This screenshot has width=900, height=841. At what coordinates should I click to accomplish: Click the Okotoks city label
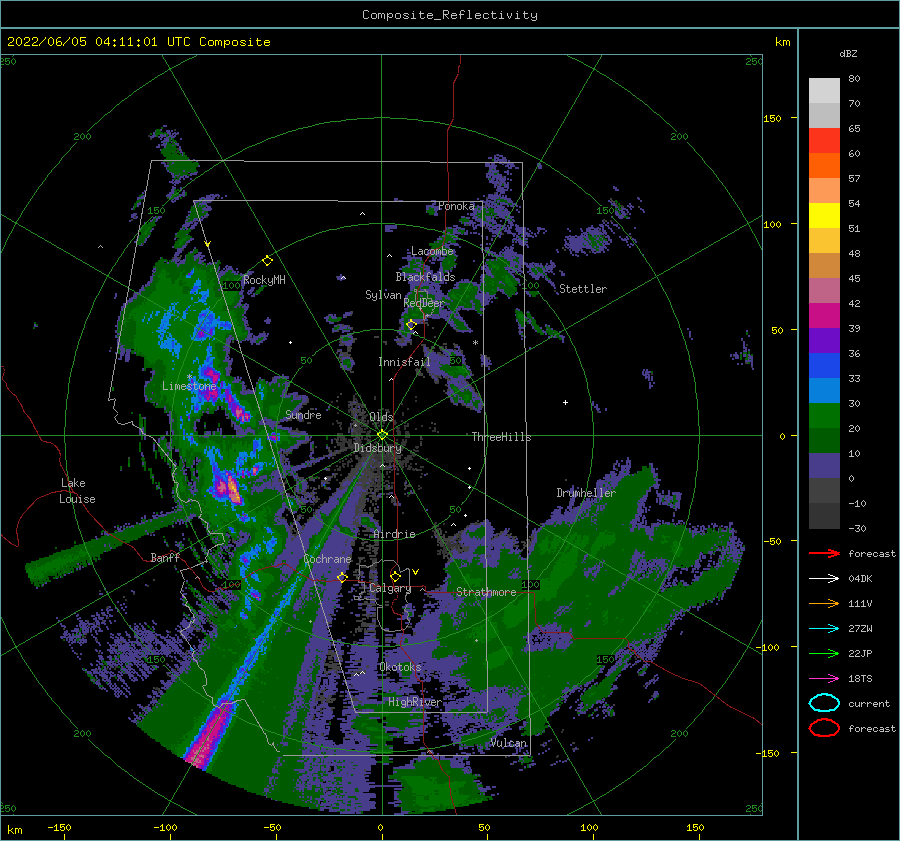pos(400,667)
